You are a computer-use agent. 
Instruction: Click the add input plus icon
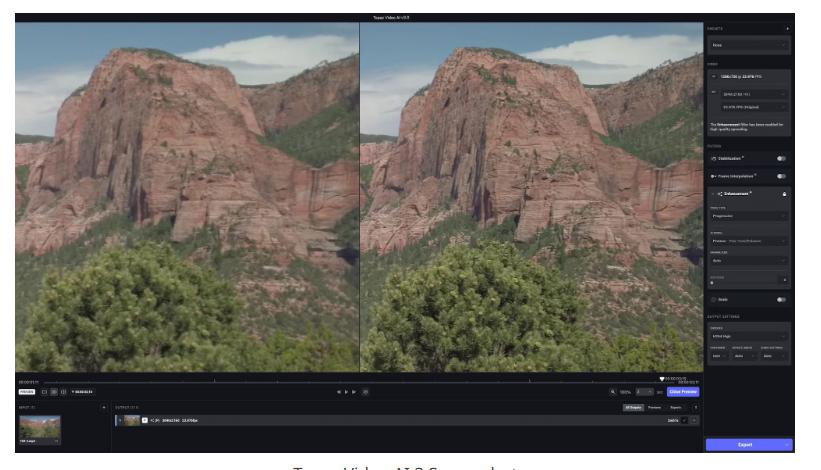103,407
